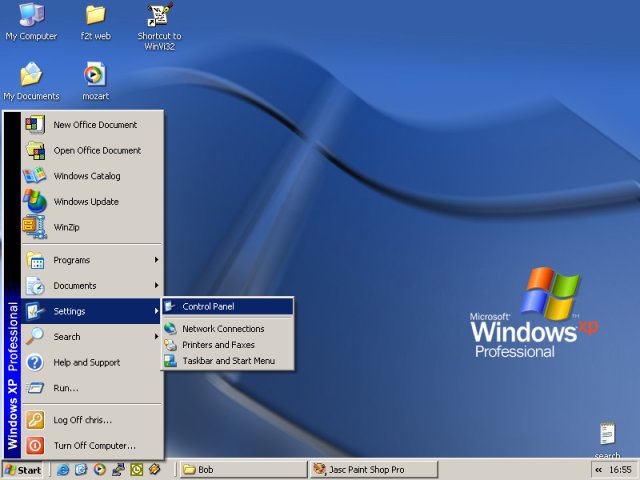Launch Windows Update from Start menu
The height and width of the screenshot is (480, 640).
coord(92,202)
